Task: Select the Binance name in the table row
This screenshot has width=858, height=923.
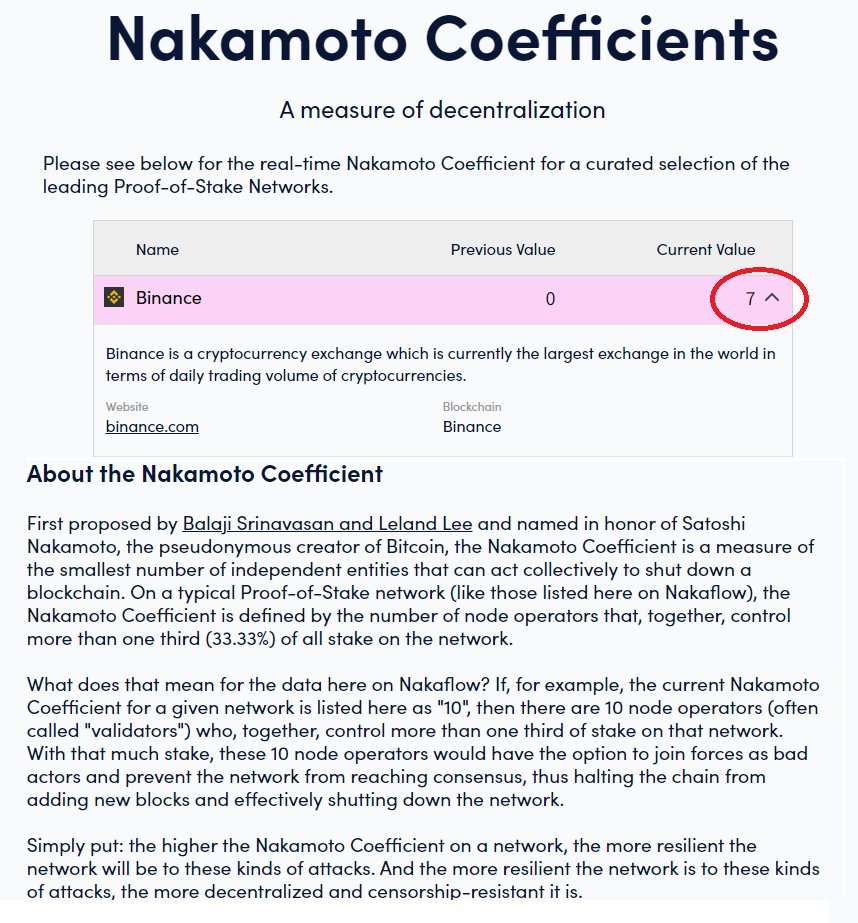Action: click(x=168, y=298)
